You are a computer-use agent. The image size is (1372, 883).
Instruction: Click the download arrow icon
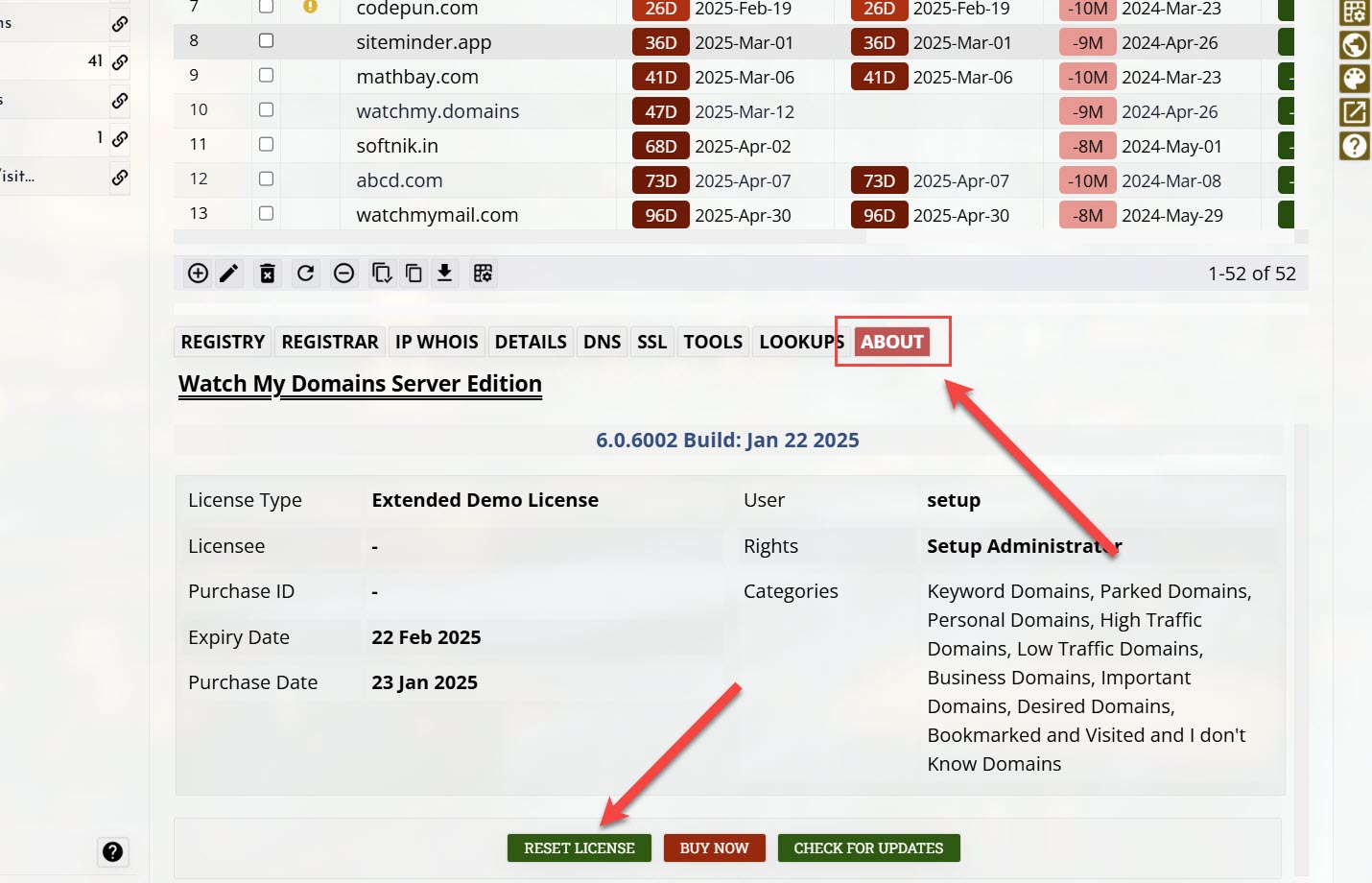tap(444, 274)
